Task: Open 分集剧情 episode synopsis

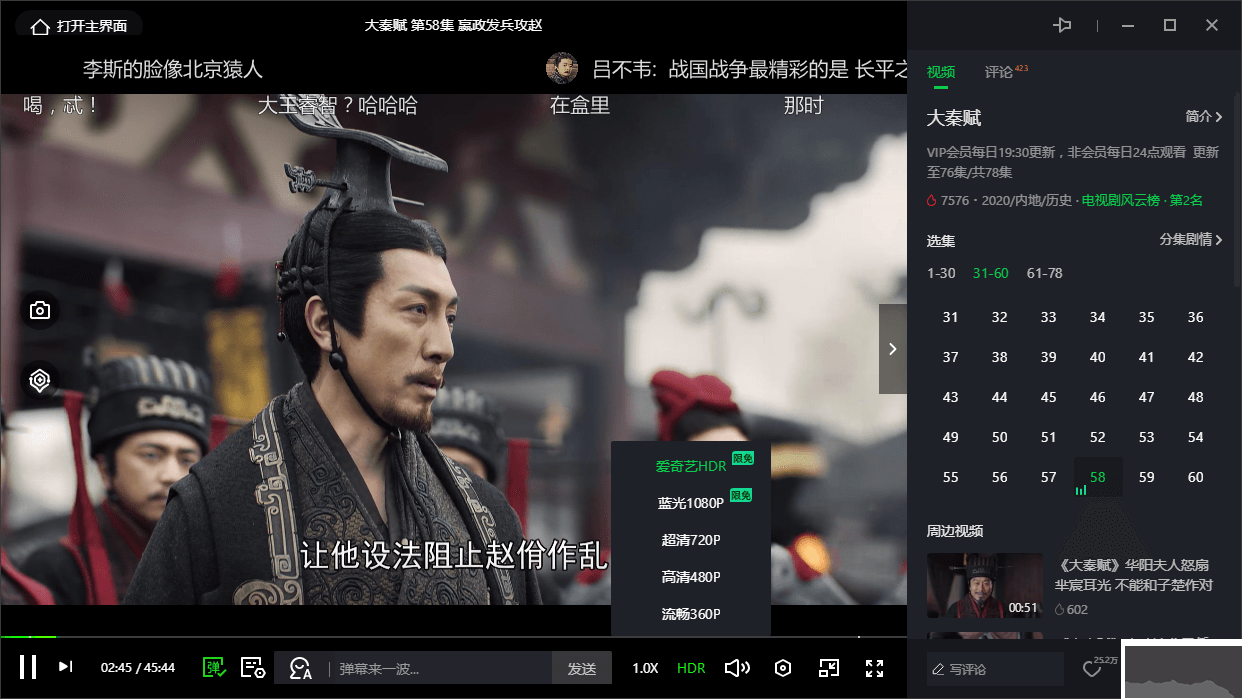Action: tap(1191, 240)
